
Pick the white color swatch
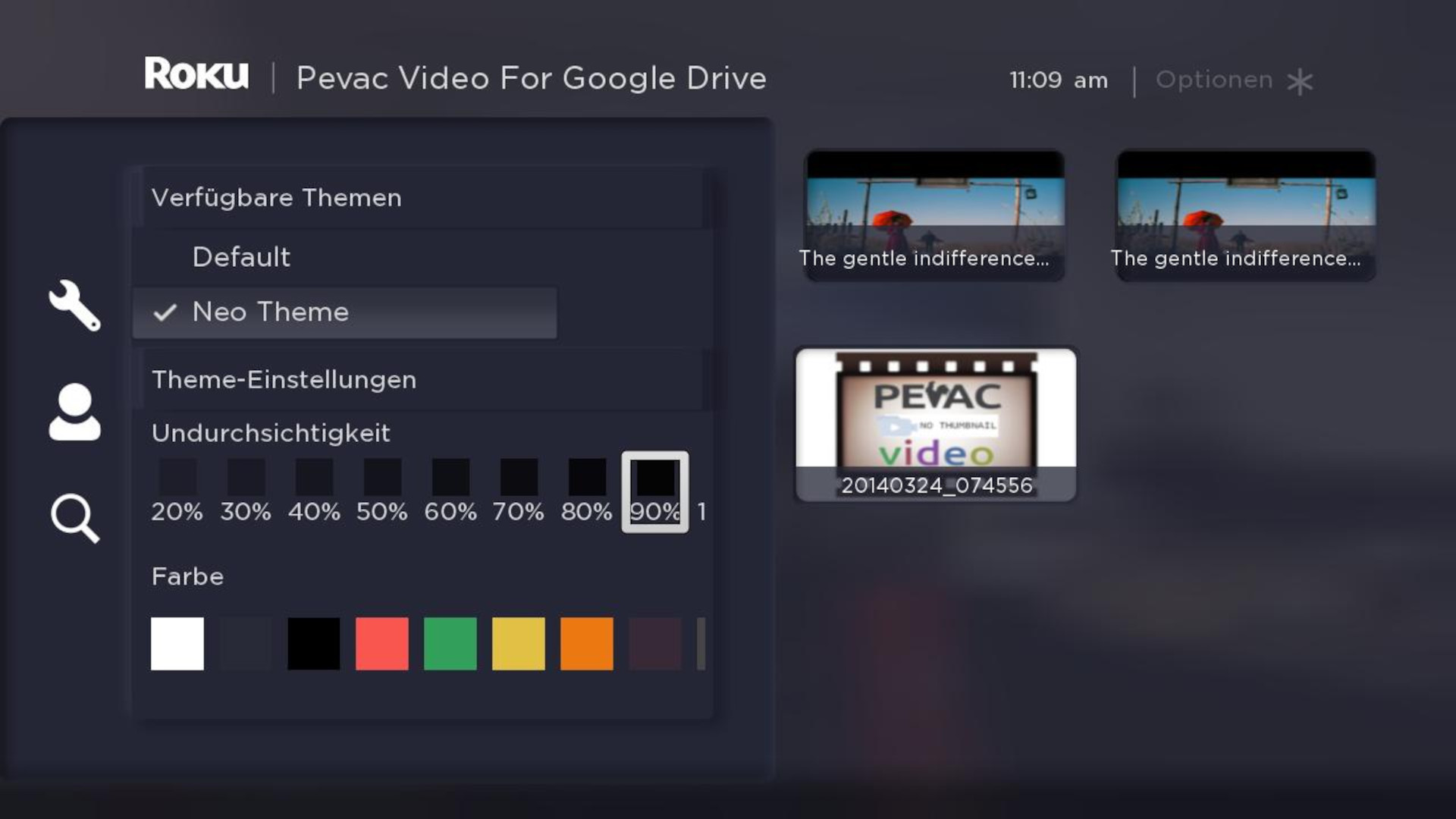[177, 644]
